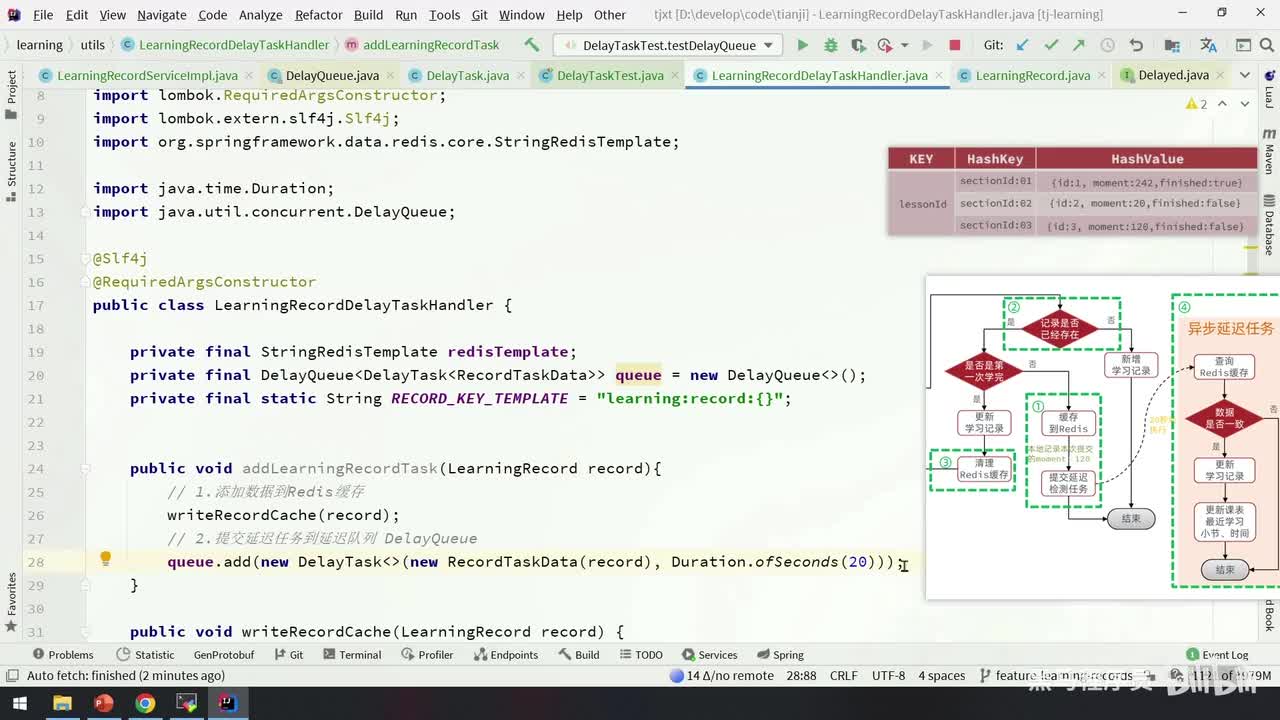This screenshot has width=1280, height=720.
Task: Open the Problems tool window
Action: click(62, 655)
